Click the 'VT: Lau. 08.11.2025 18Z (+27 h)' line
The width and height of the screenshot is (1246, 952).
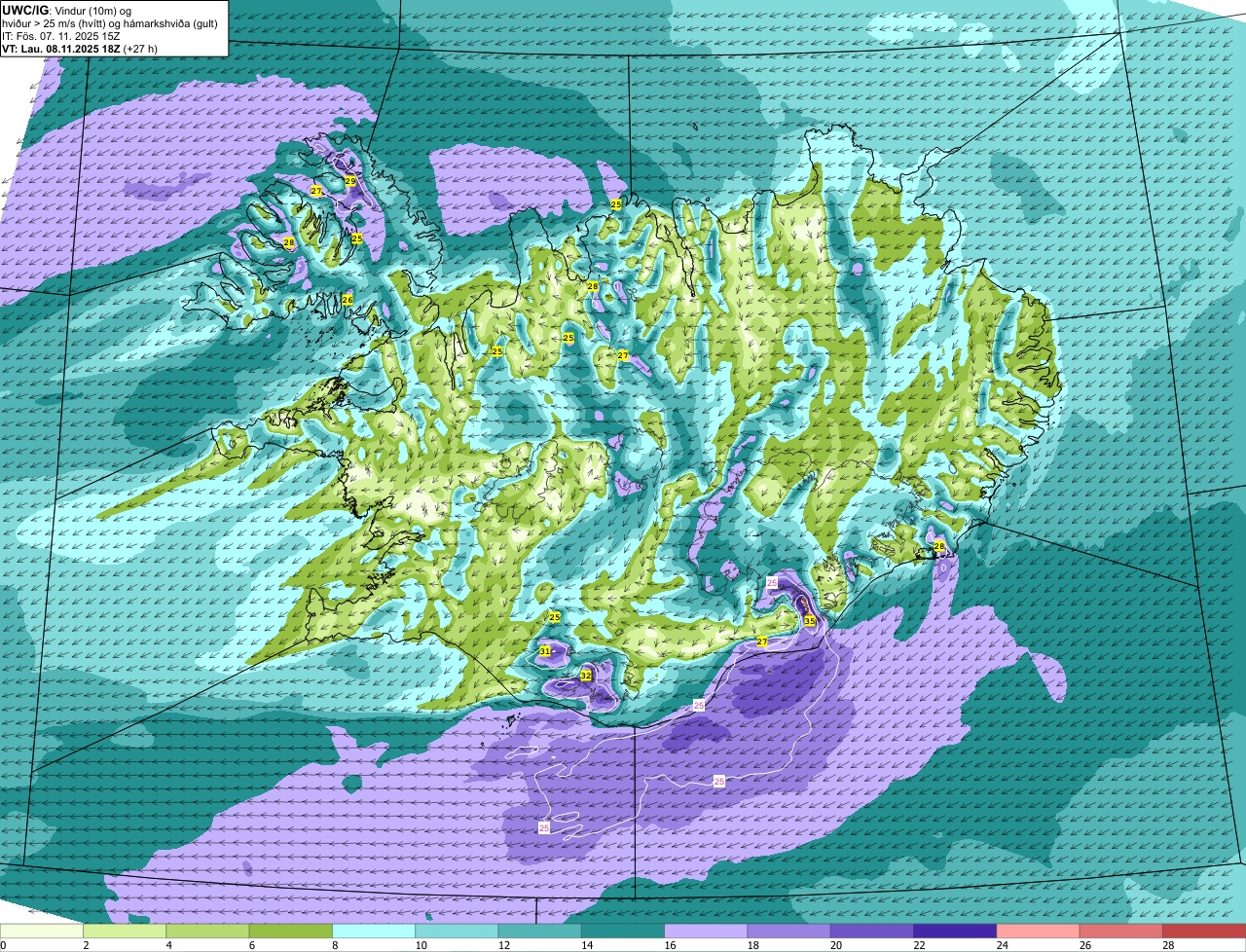click(80, 49)
